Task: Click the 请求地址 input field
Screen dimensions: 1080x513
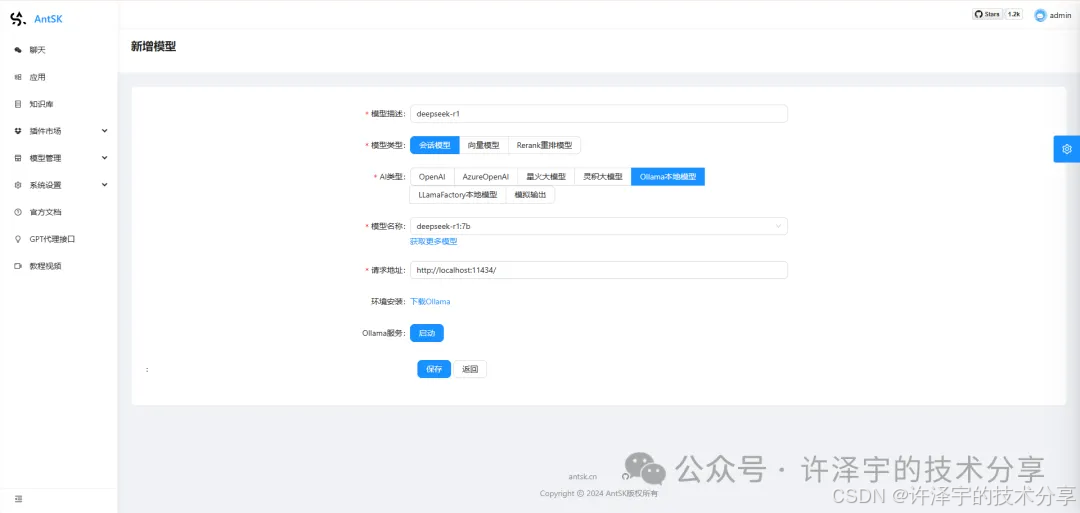Action: click(599, 270)
